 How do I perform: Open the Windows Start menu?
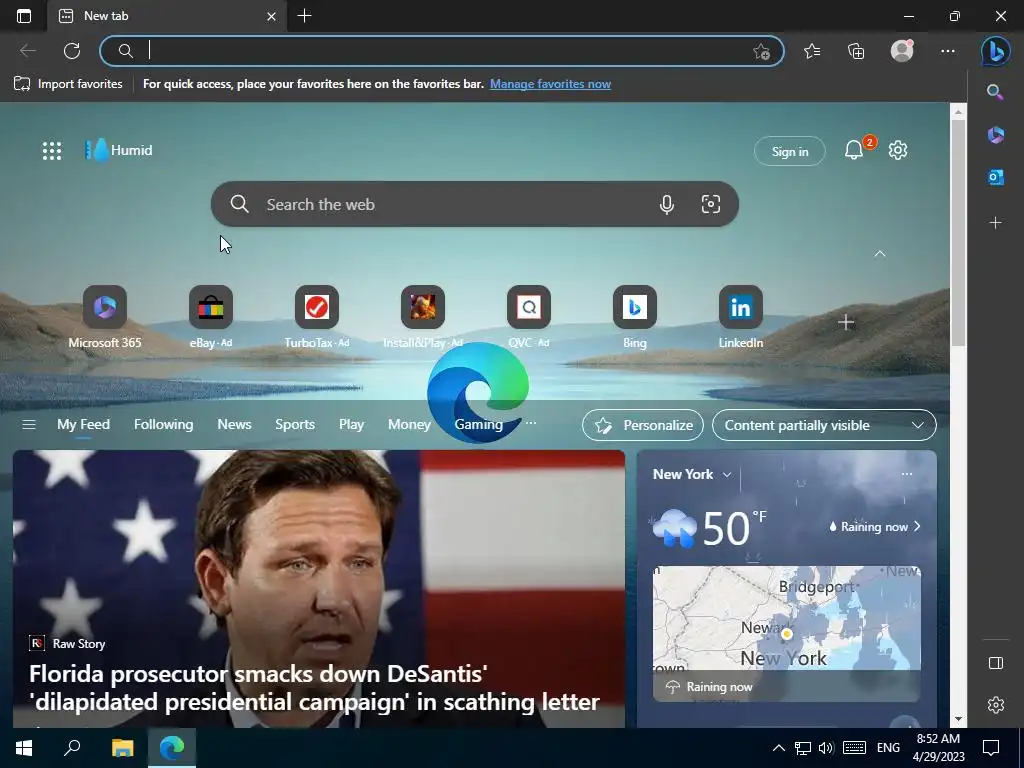click(24, 748)
